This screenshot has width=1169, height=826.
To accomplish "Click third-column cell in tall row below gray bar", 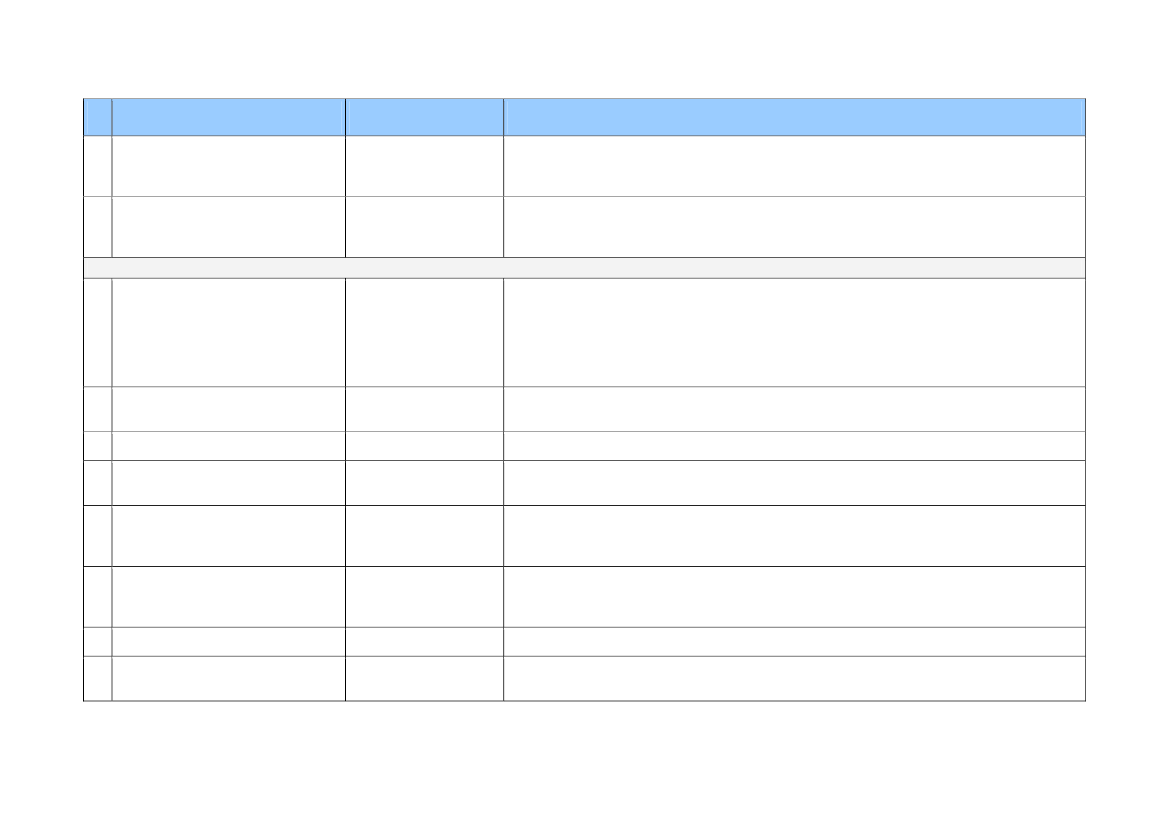I will coord(424,332).
